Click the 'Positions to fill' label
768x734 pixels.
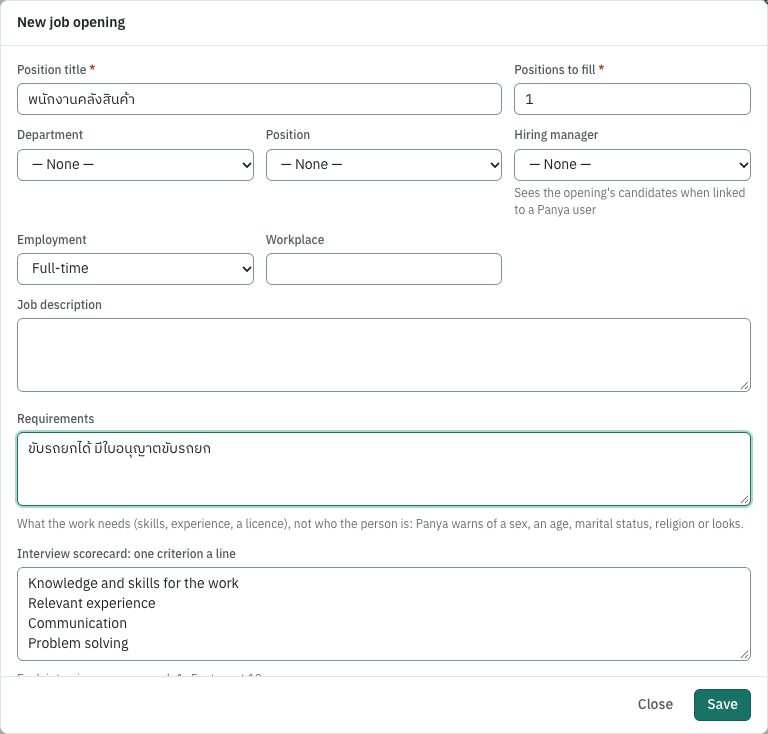click(554, 70)
